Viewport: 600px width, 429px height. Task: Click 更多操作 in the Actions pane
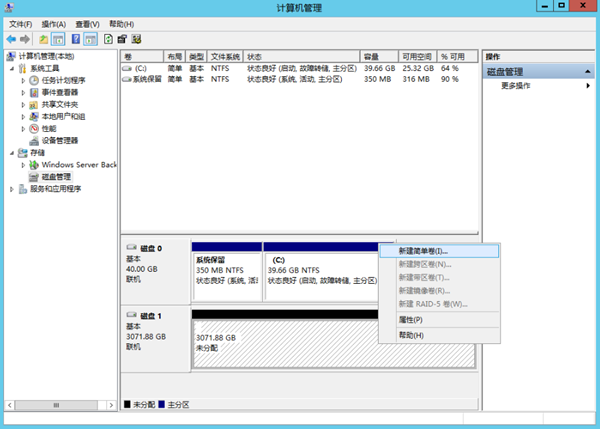pyautogui.click(x=516, y=86)
